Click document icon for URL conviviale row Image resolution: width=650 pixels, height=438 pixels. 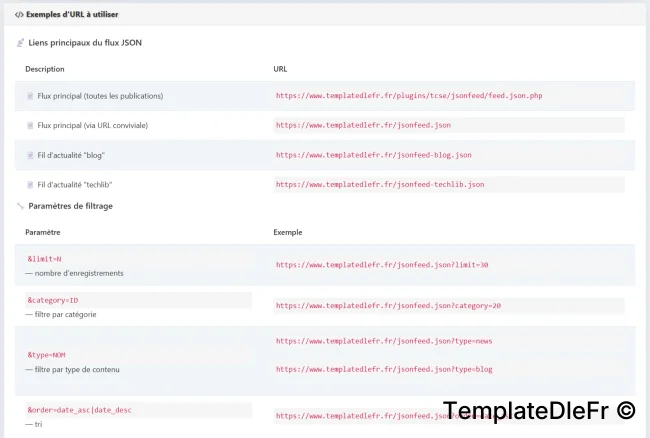tap(30, 126)
